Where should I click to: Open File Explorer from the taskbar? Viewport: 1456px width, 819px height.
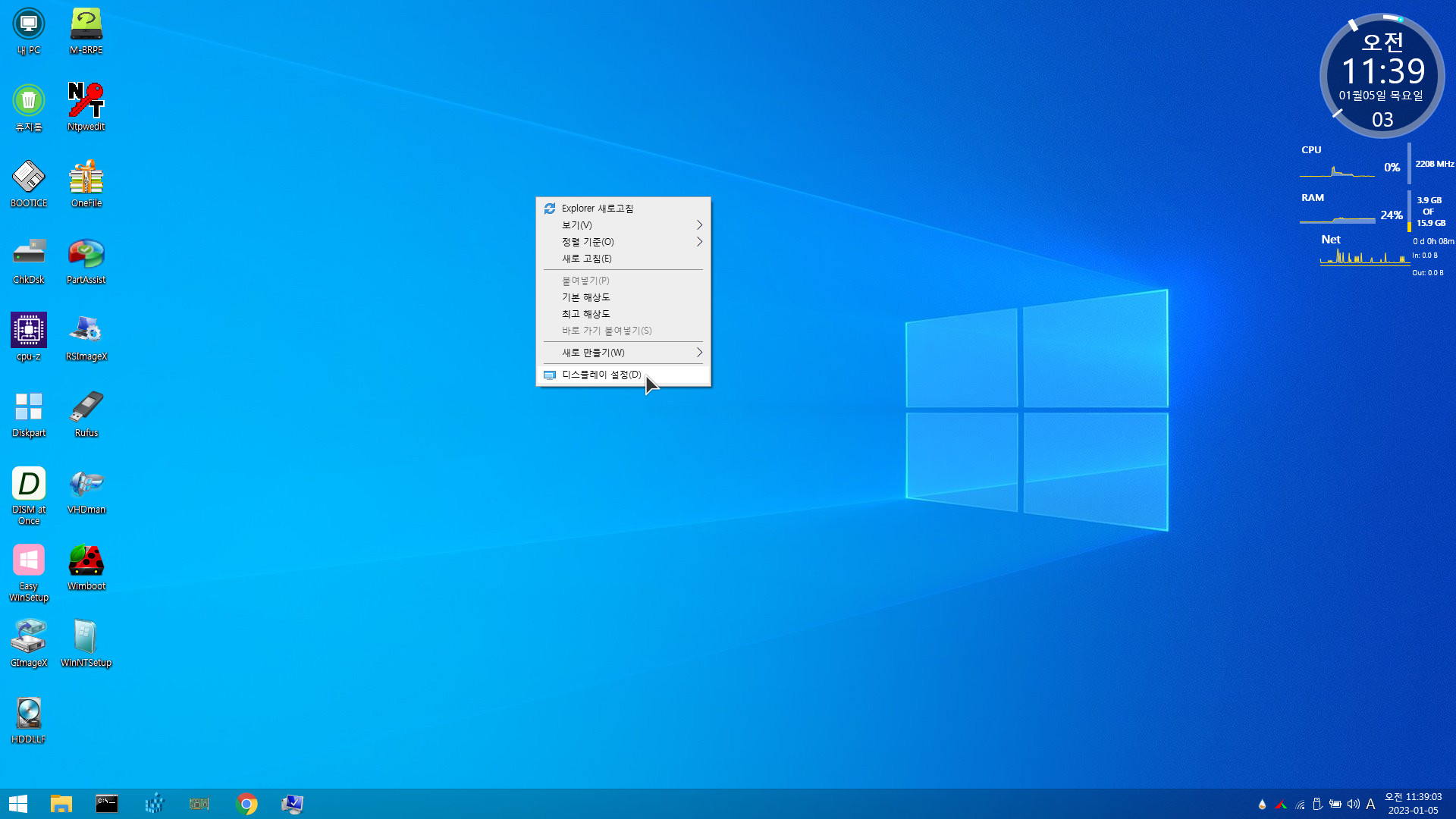[x=61, y=804]
